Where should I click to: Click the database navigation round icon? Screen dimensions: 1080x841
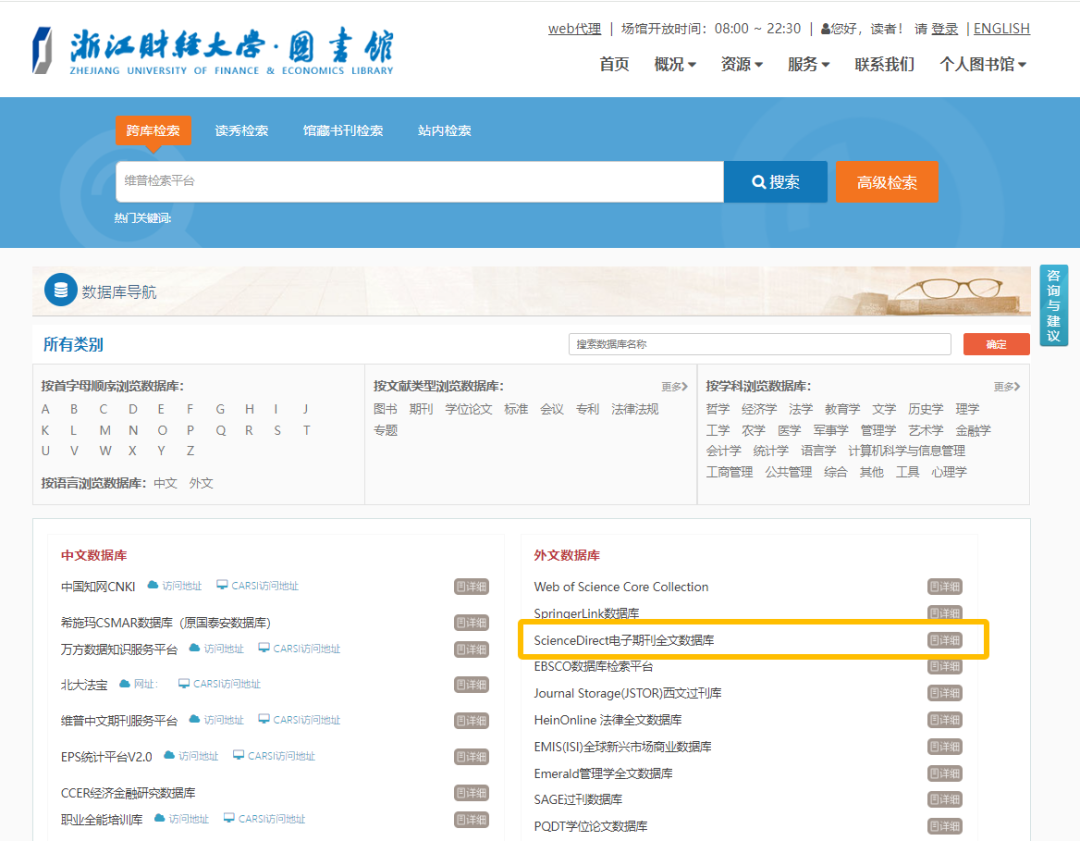[61, 290]
